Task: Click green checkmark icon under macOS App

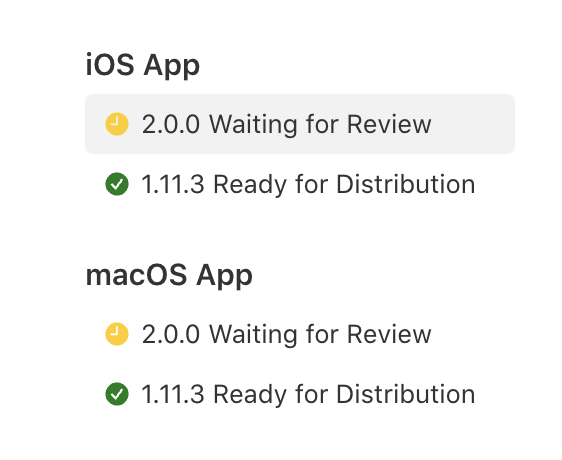Action: (117, 394)
